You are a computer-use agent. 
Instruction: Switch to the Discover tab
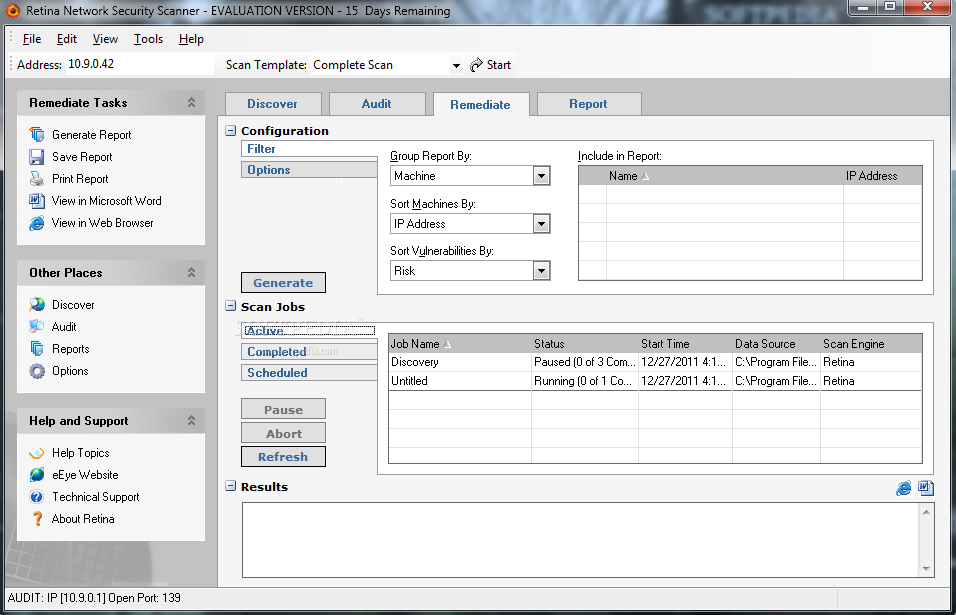coord(273,104)
